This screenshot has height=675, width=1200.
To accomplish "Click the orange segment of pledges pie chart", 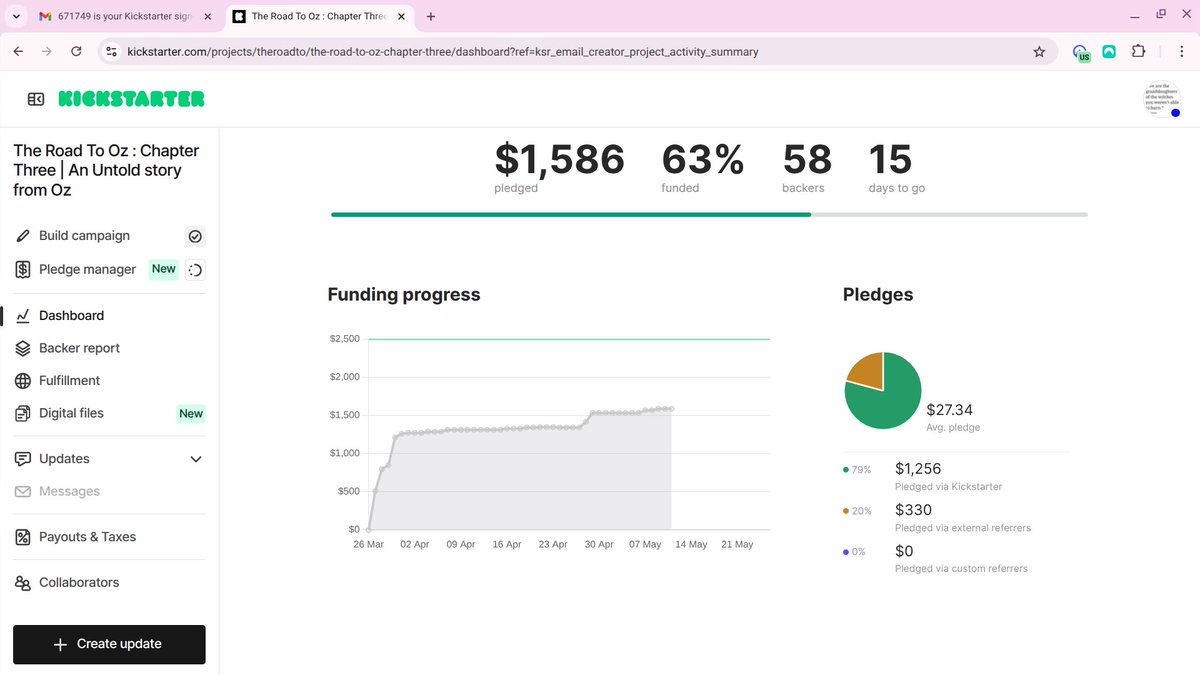I will 868,370.
